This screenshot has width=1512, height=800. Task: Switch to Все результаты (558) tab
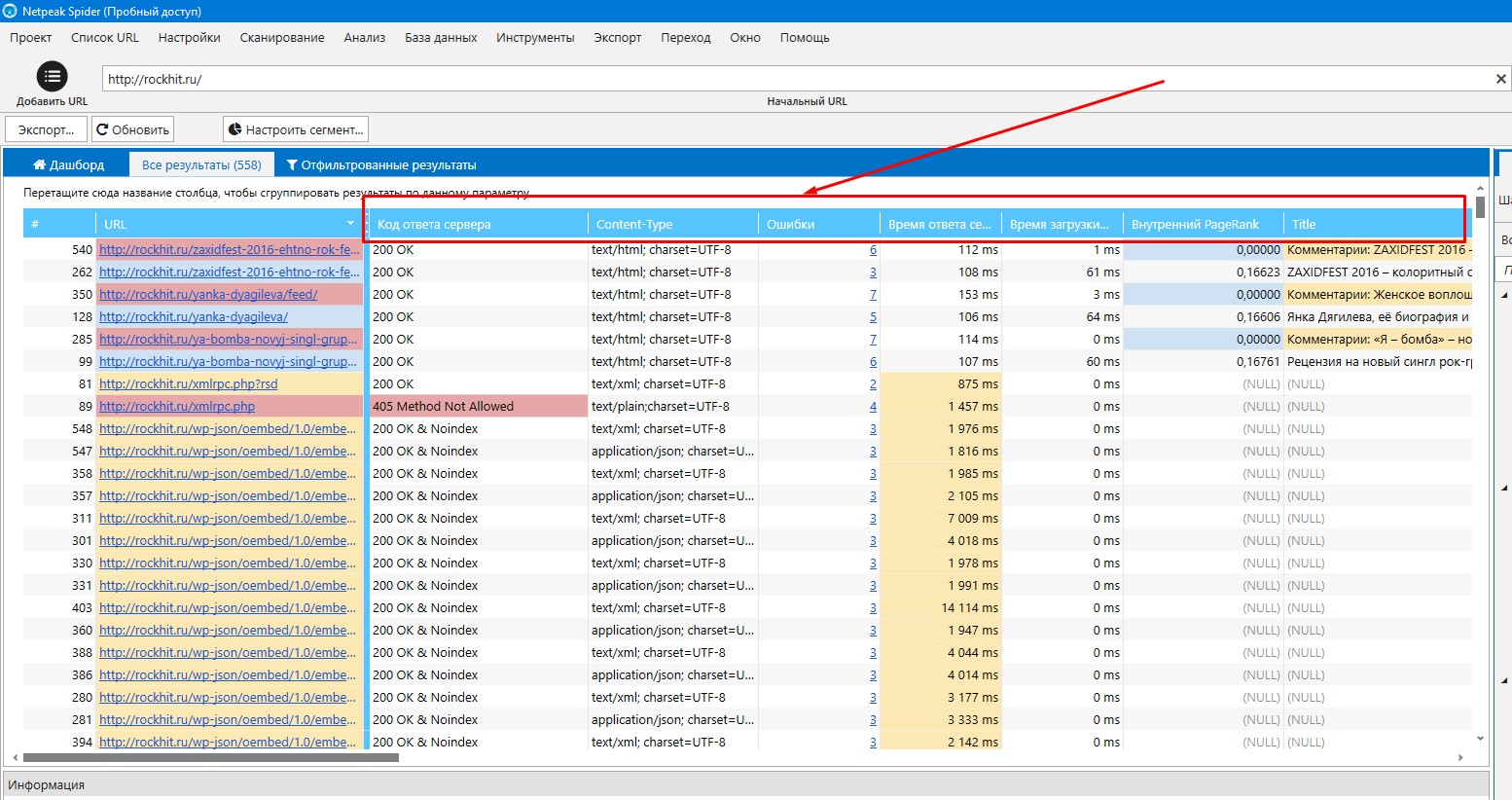point(201,165)
